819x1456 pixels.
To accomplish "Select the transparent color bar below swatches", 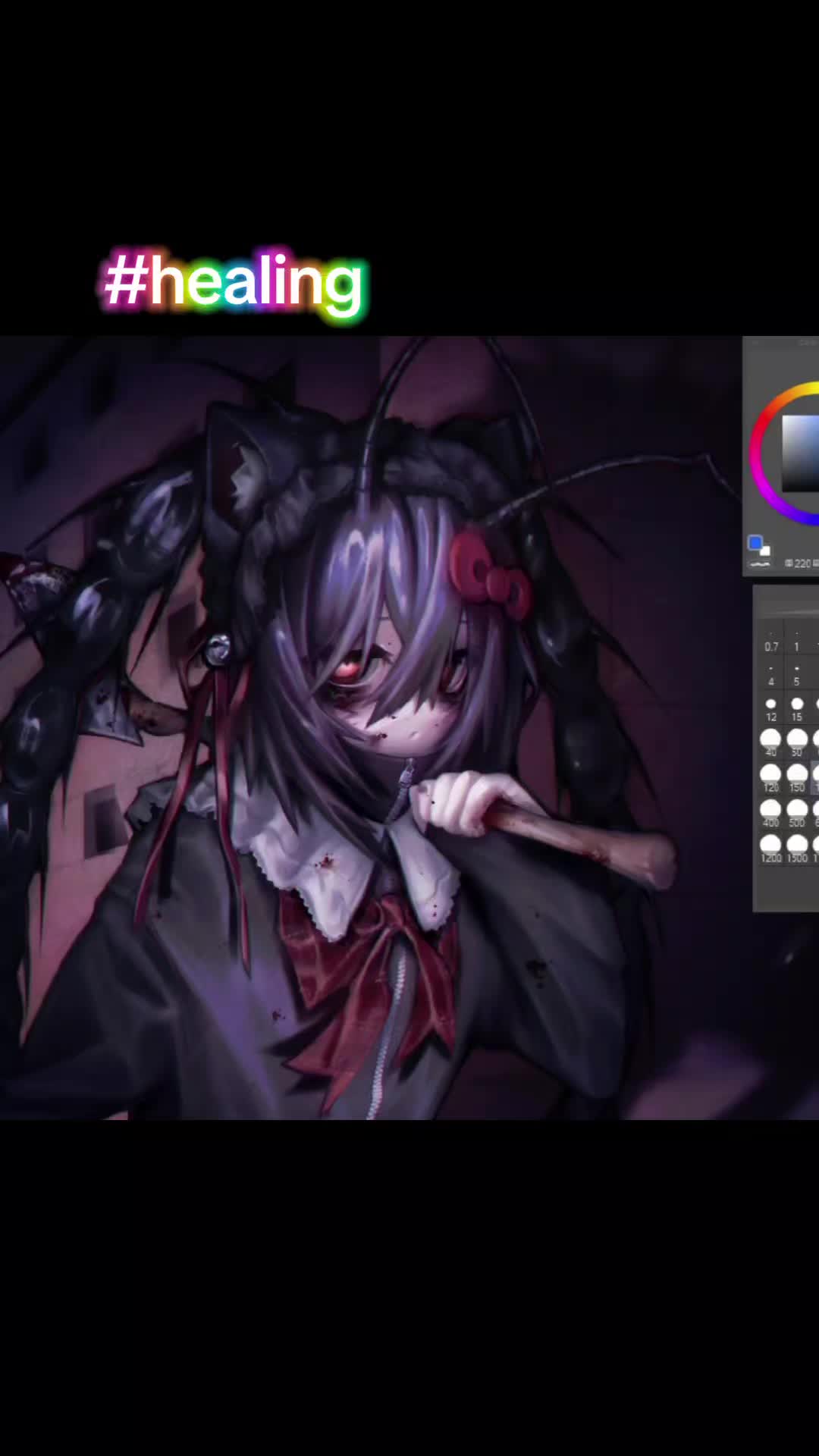I will pyautogui.click(x=759, y=563).
